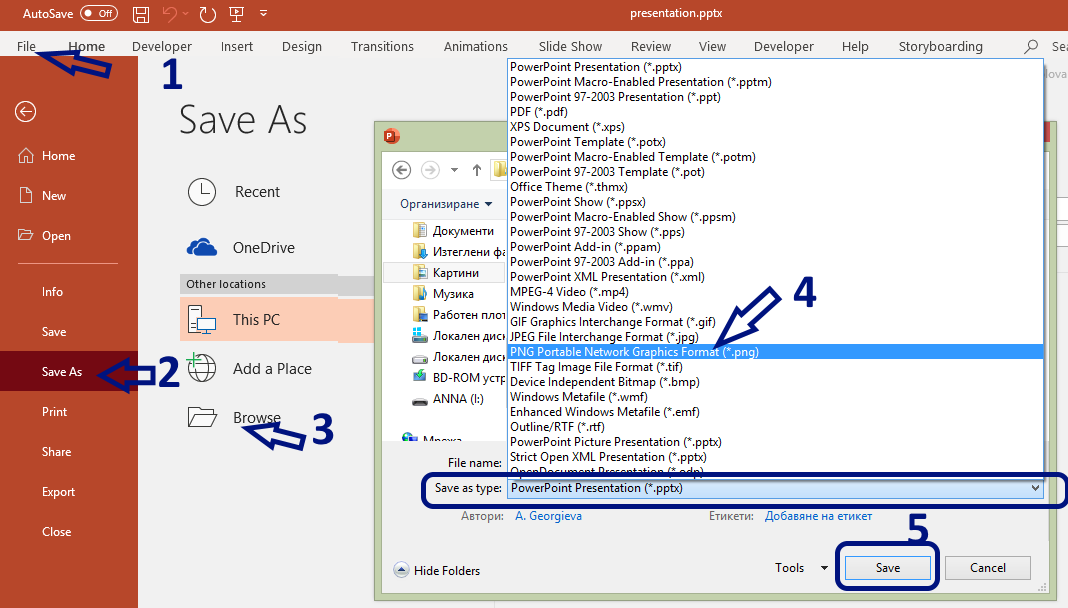Select the Animations tab

pyautogui.click(x=475, y=46)
